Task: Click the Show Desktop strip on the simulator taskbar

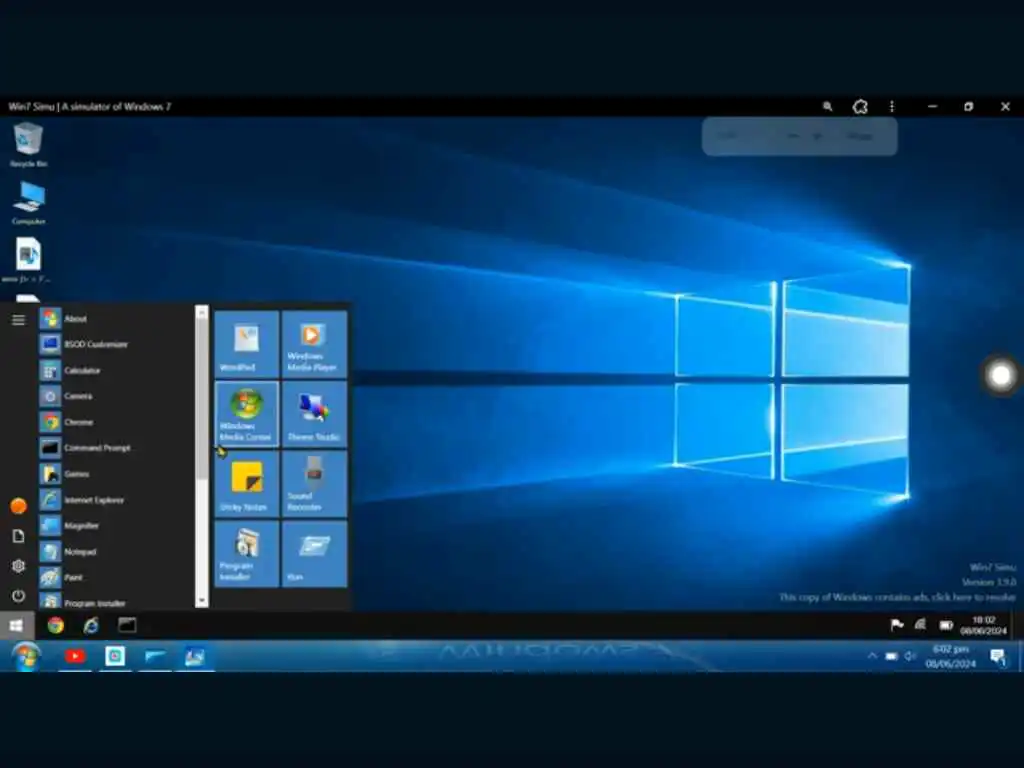Action: [1019, 626]
